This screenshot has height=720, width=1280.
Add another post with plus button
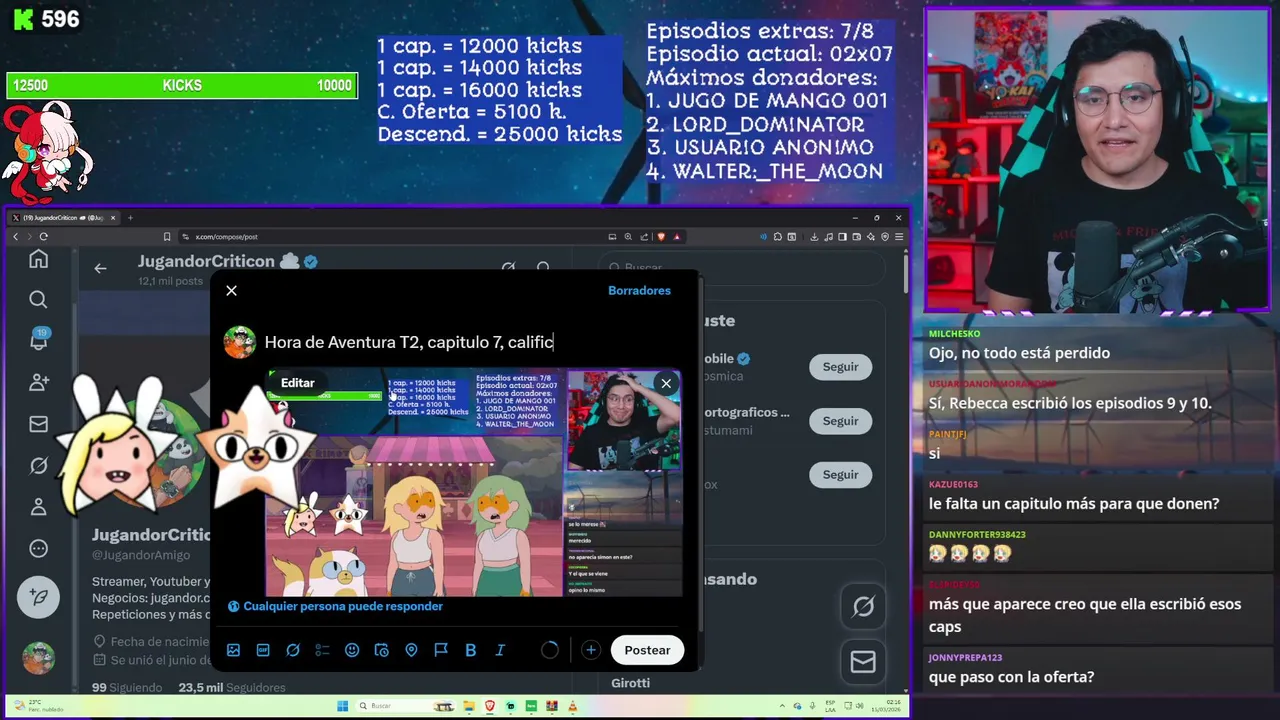(591, 650)
